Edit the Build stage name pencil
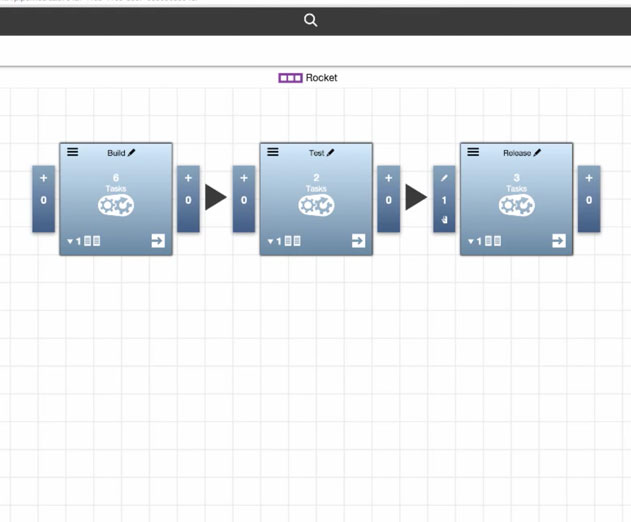The width and height of the screenshot is (631, 522). coord(132,153)
